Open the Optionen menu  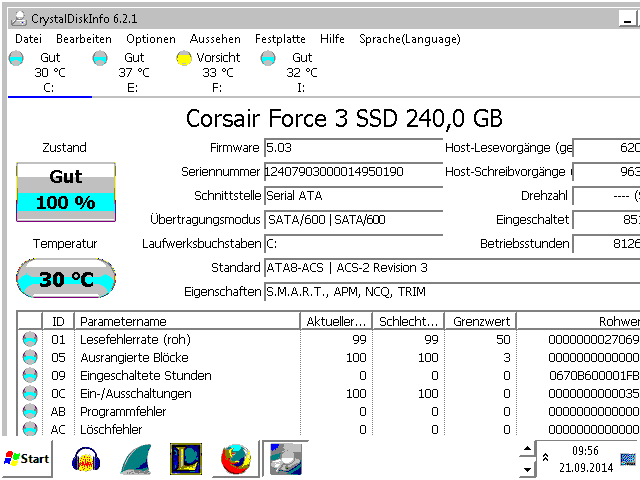pyautogui.click(x=151, y=39)
